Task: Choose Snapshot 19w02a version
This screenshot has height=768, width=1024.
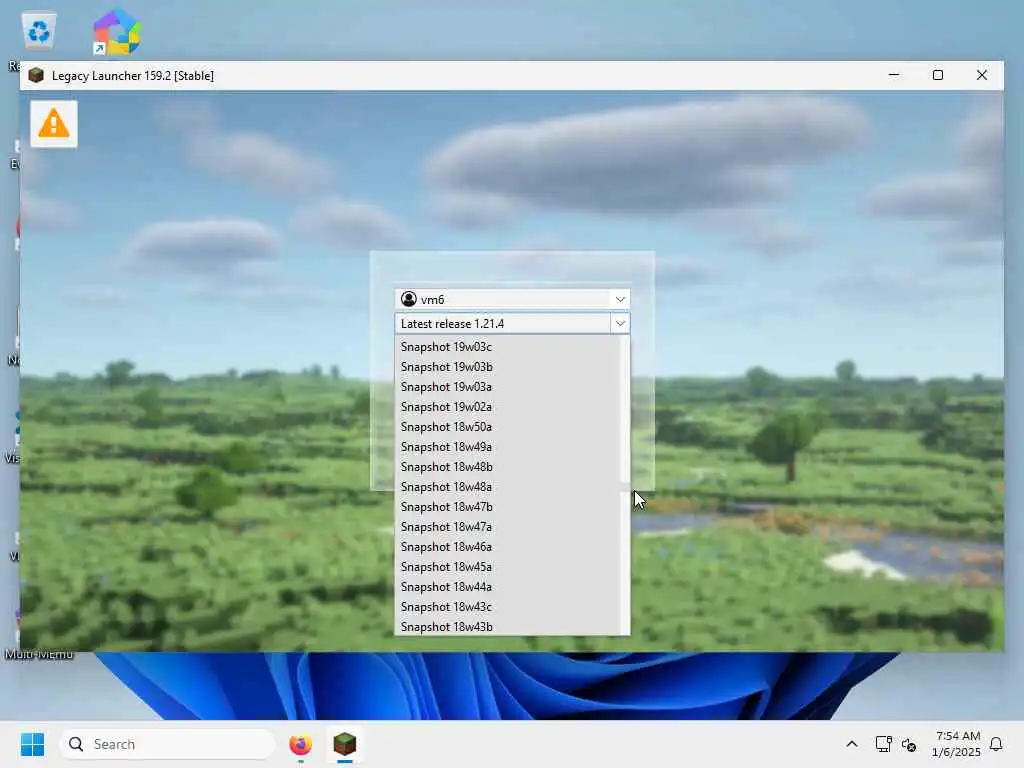Action: click(507, 407)
